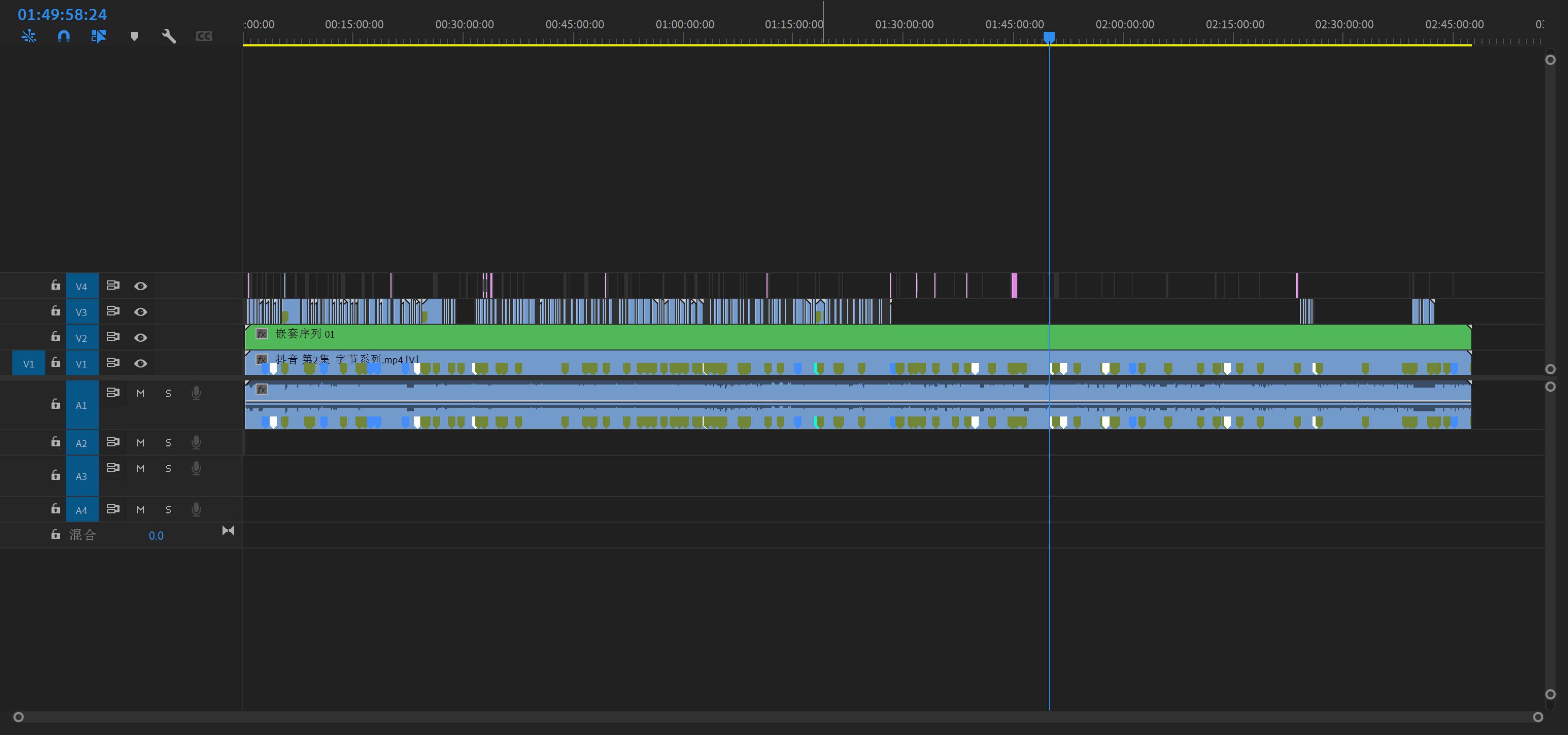The width and height of the screenshot is (1568, 735).
Task: Click the insert sequence as nest icon
Action: [x=29, y=37]
